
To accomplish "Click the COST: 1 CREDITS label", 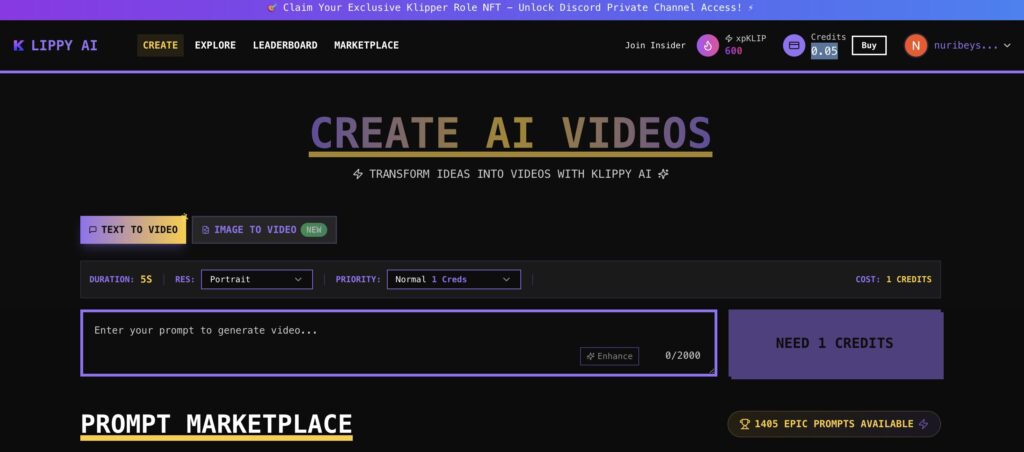I will tap(893, 280).
